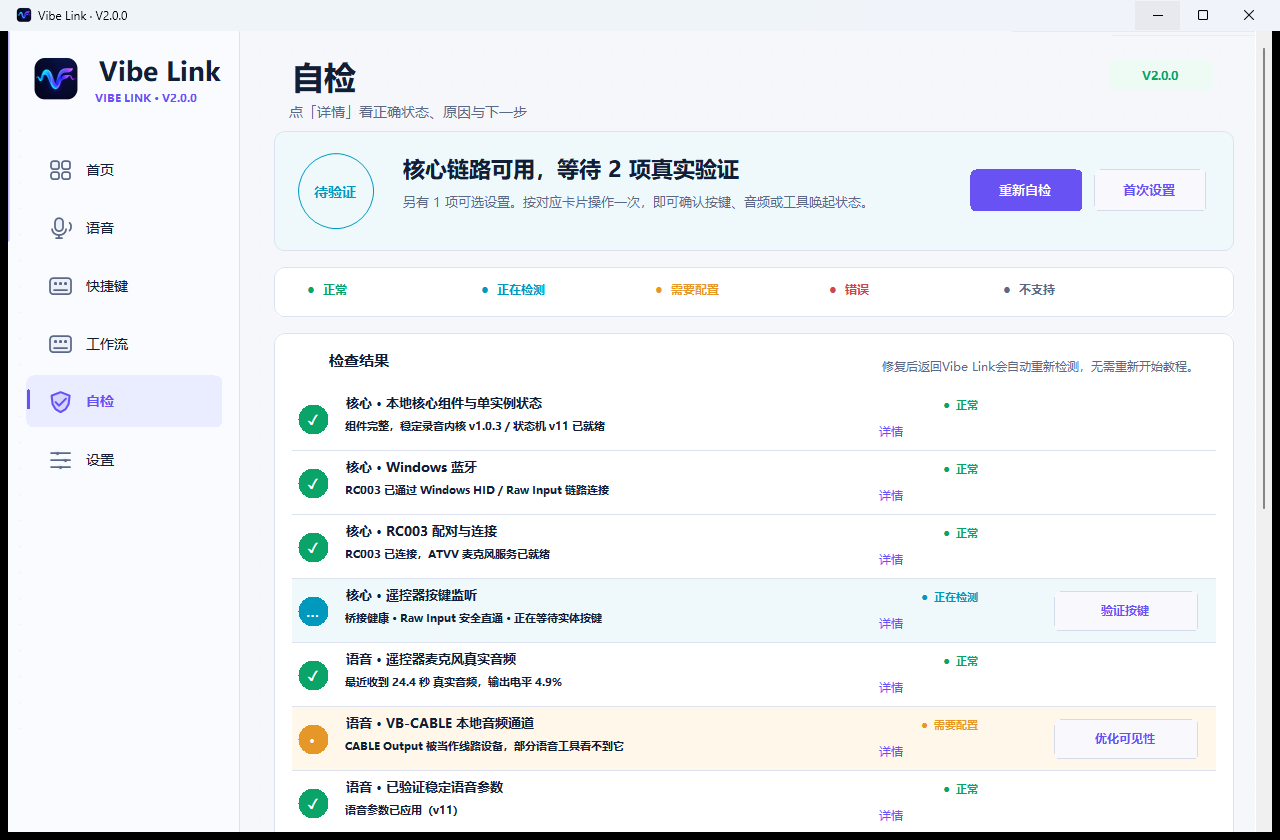Screen dimensions: 1280x840
Task: Open 详情 for RC003 配对与连接
Action: coord(891,560)
